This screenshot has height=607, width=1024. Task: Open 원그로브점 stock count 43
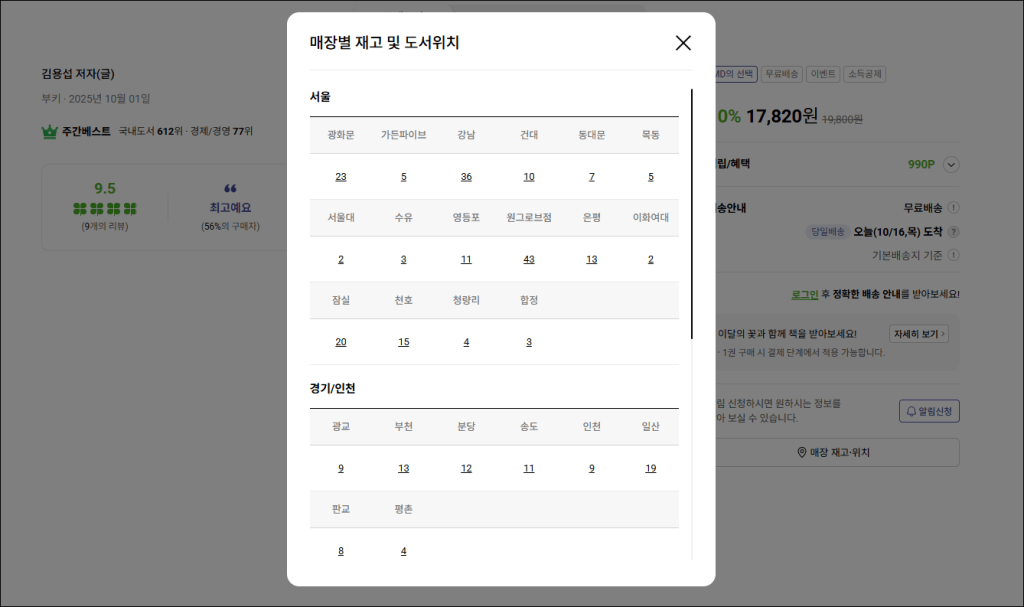click(x=528, y=260)
